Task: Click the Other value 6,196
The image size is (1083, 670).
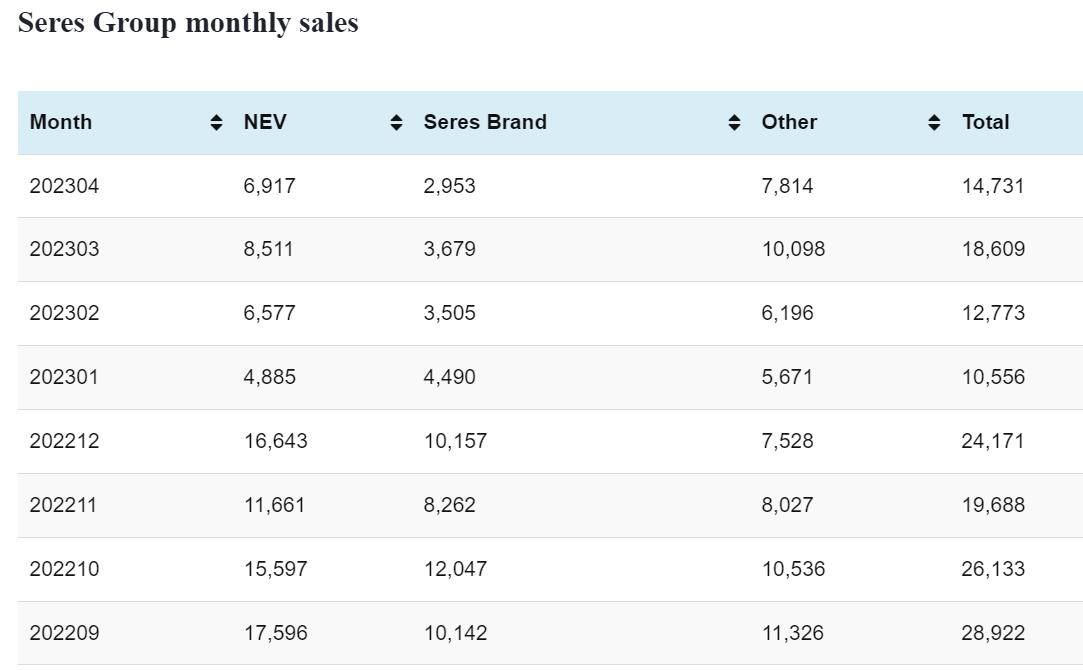Action: pyautogui.click(x=787, y=313)
